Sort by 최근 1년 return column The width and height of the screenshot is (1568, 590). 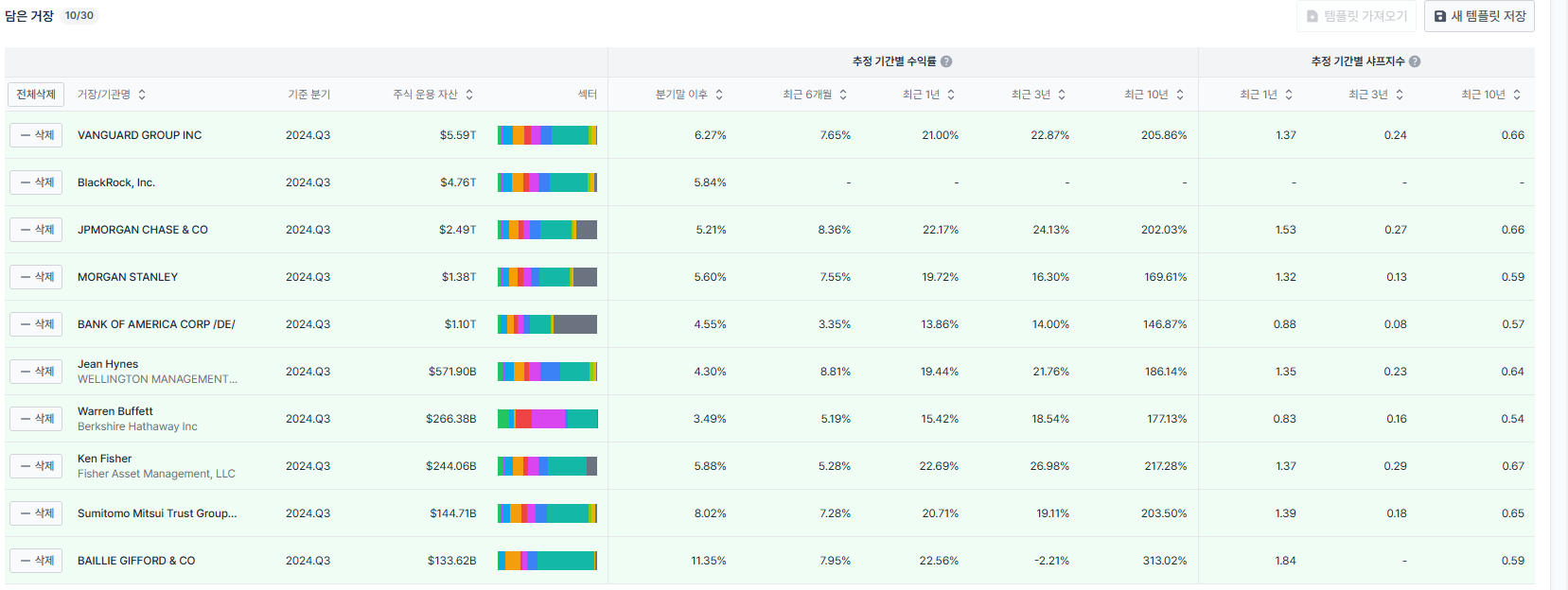(951, 95)
